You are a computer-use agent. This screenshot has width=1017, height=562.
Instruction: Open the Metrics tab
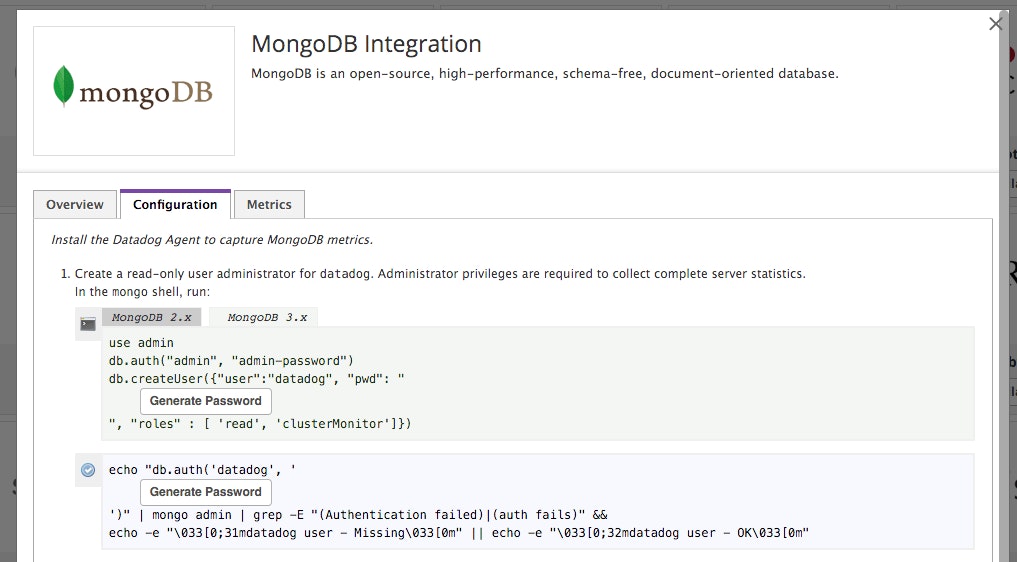(269, 204)
